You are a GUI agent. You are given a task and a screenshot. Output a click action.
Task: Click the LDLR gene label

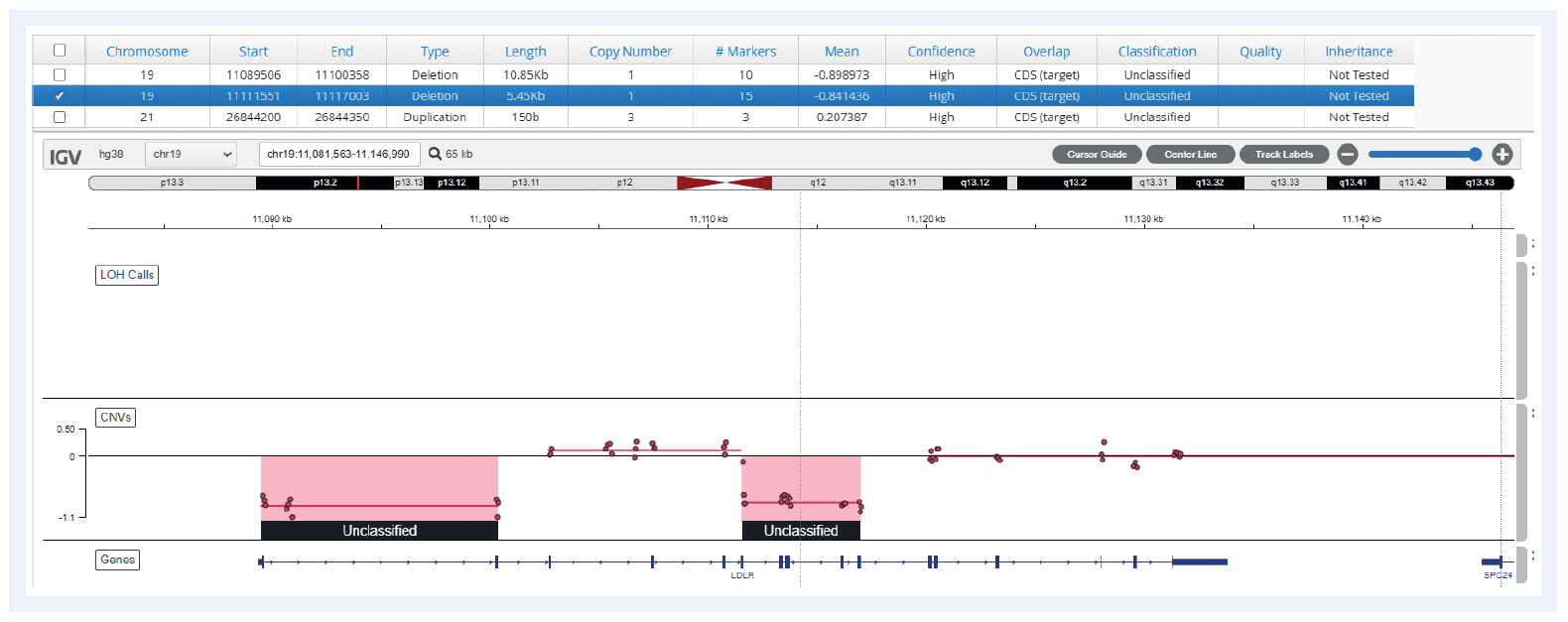(x=742, y=575)
